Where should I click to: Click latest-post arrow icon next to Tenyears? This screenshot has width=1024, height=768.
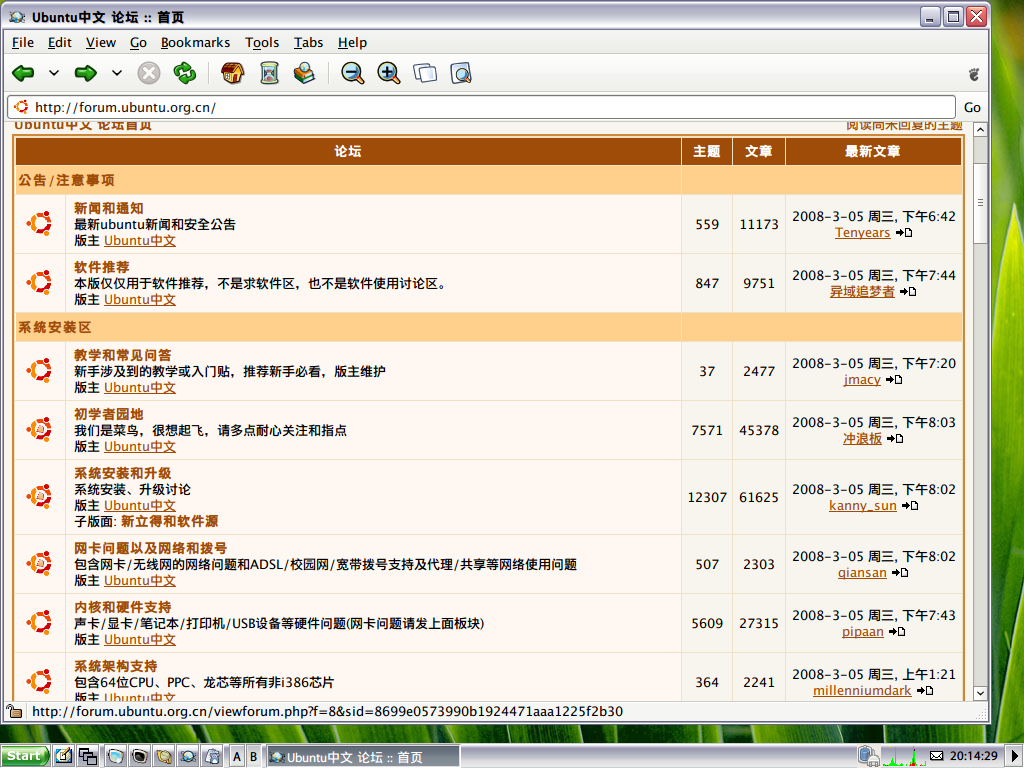(x=904, y=232)
